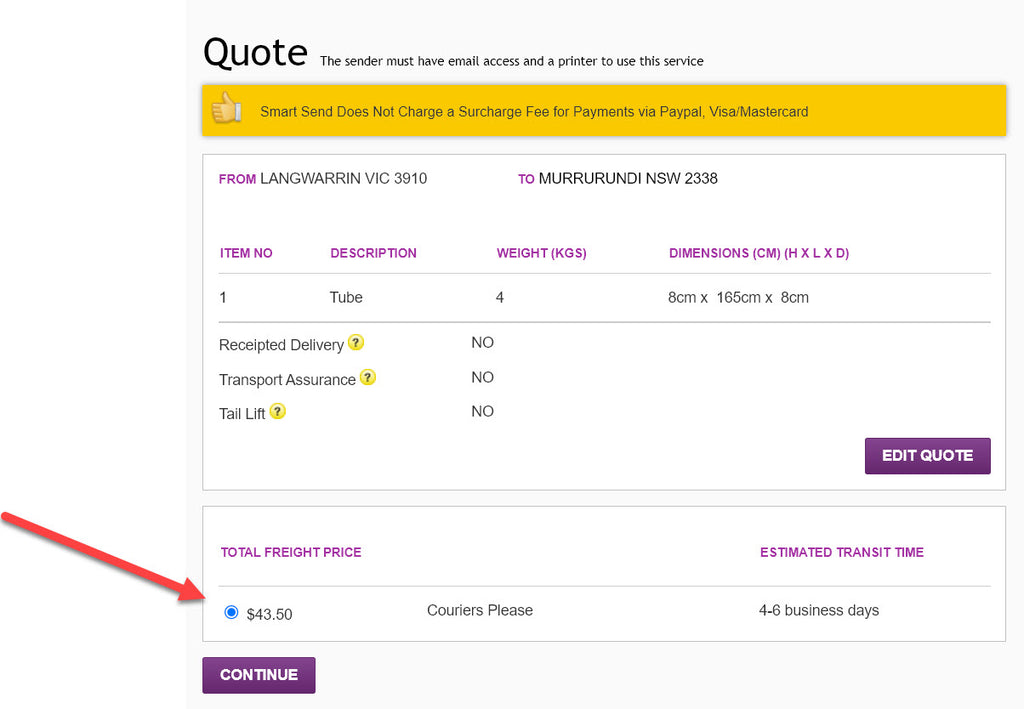Click the $43.50 price label
Viewport: 1024px width, 709px height.
click(x=269, y=614)
